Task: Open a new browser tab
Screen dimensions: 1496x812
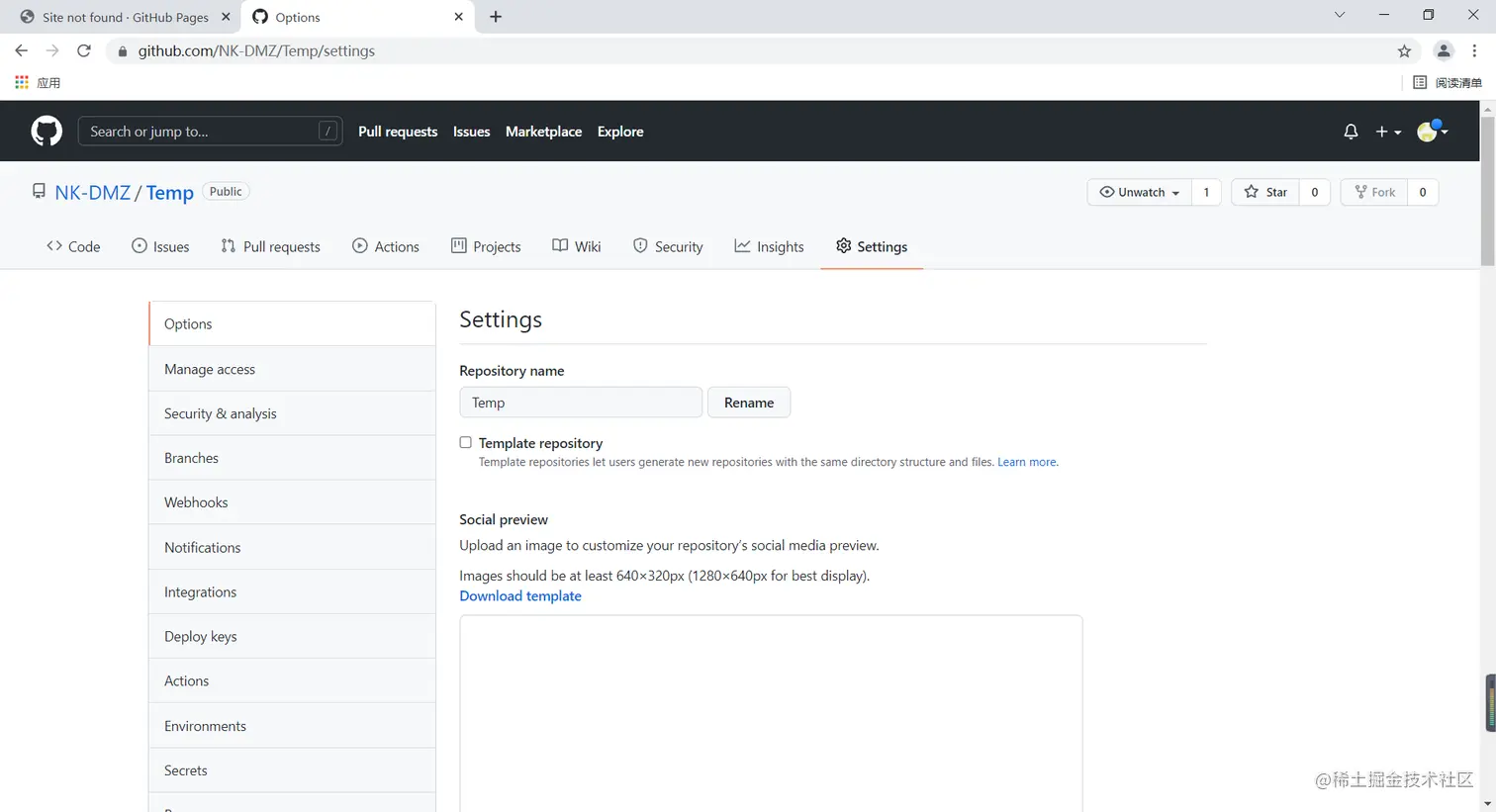Action: (x=496, y=17)
